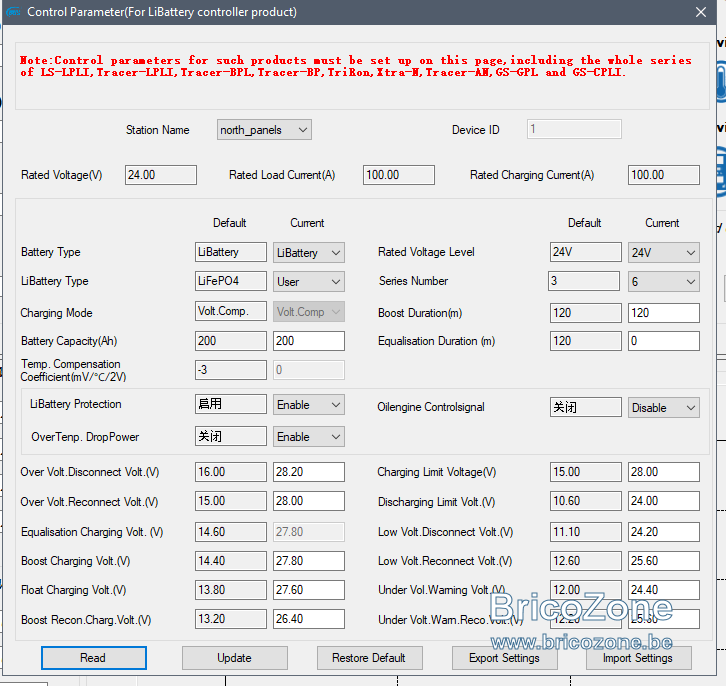This screenshot has width=726, height=686.
Task: Open the Oilengine Controlsignal Disable dropdown
Action: point(663,407)
